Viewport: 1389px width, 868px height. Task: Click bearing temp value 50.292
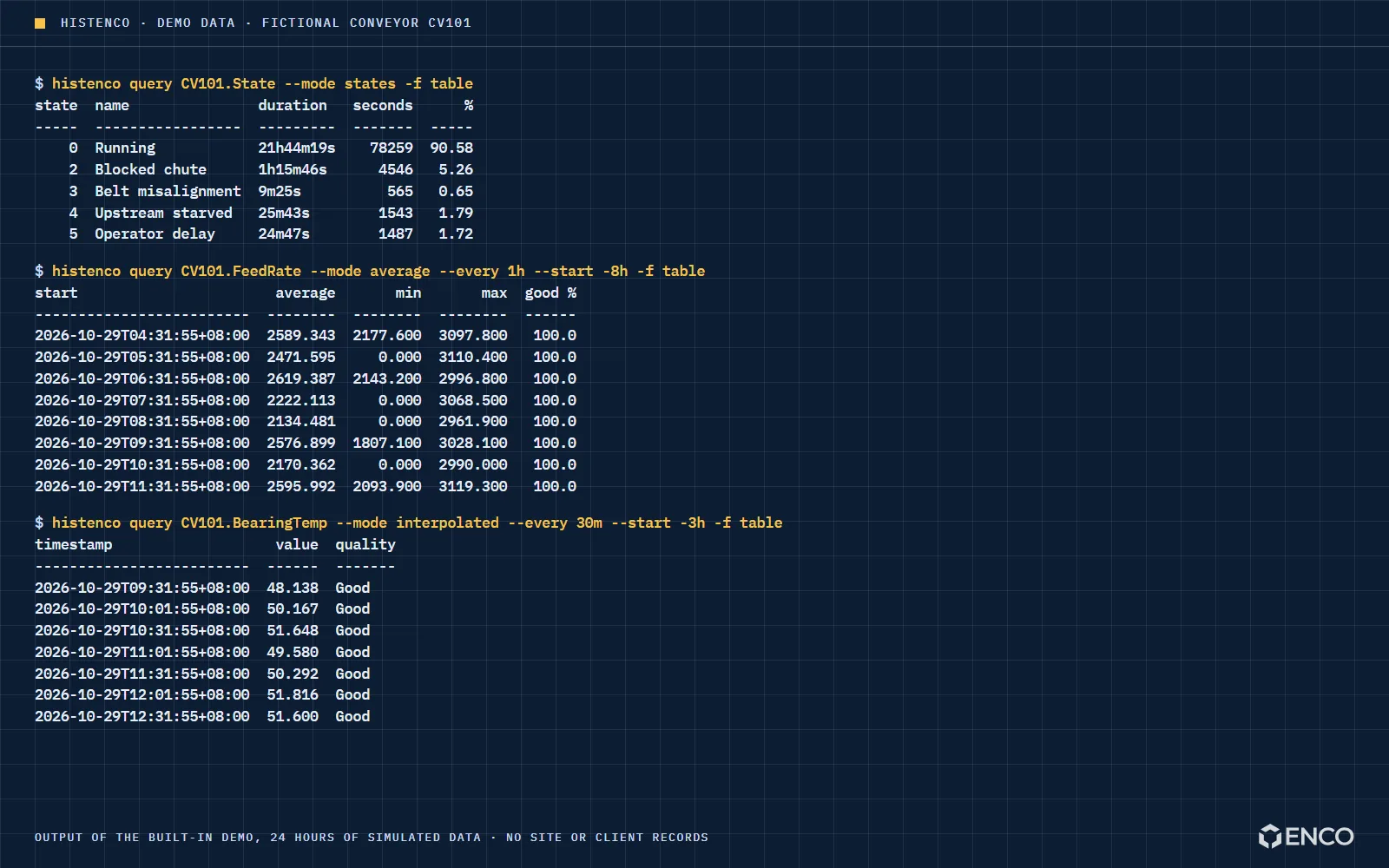pyautogui.click(x=293, y=674)
